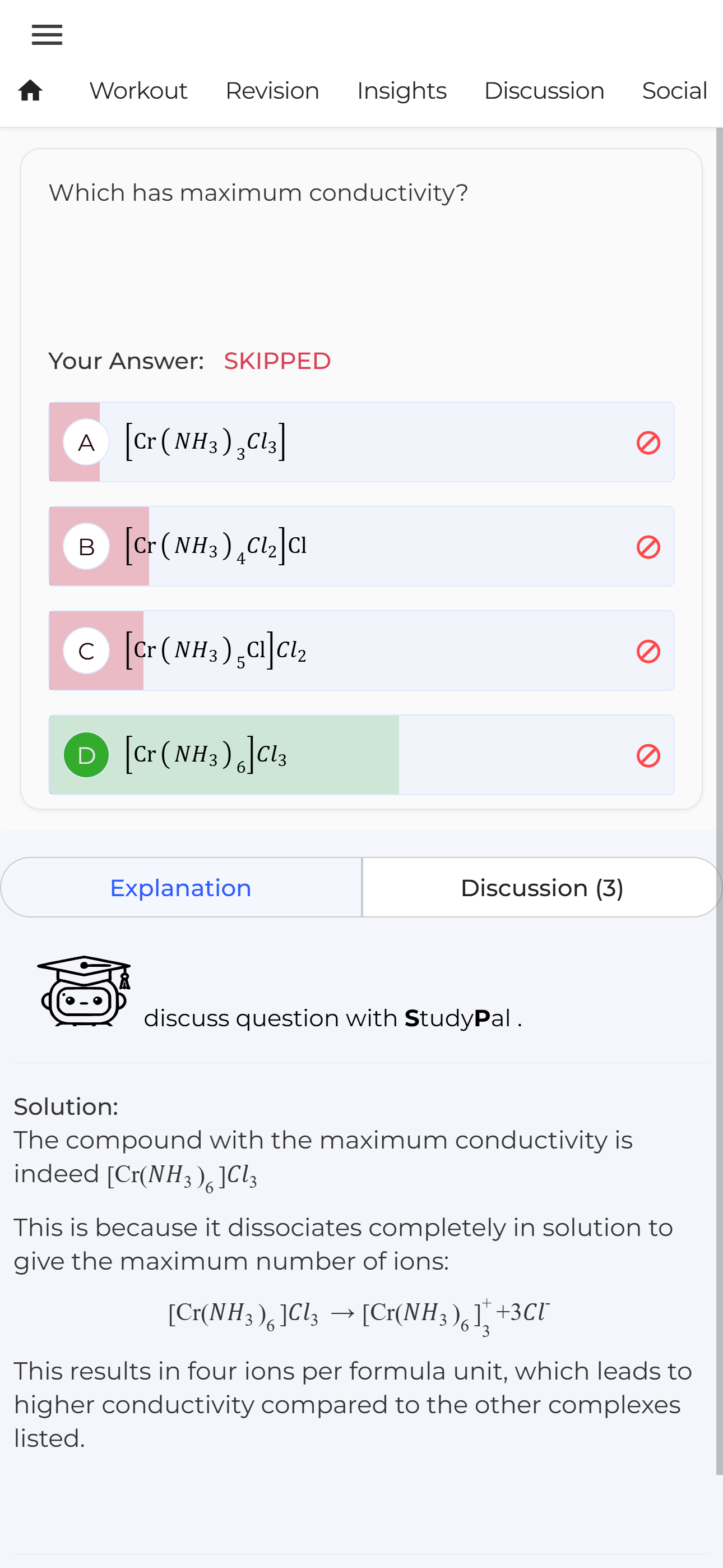Go to the Home icon

pyautogui.click(x=30, y=91)
